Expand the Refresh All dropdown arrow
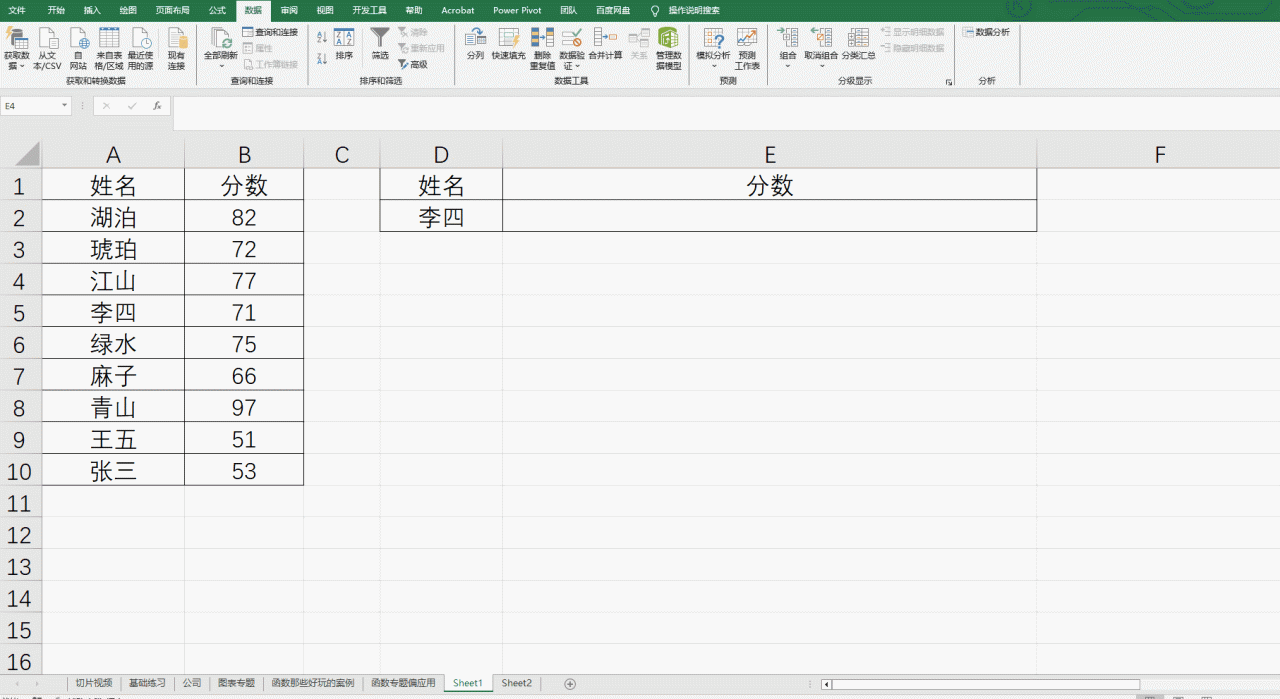The image size is (1280, 699). [221, 66]
